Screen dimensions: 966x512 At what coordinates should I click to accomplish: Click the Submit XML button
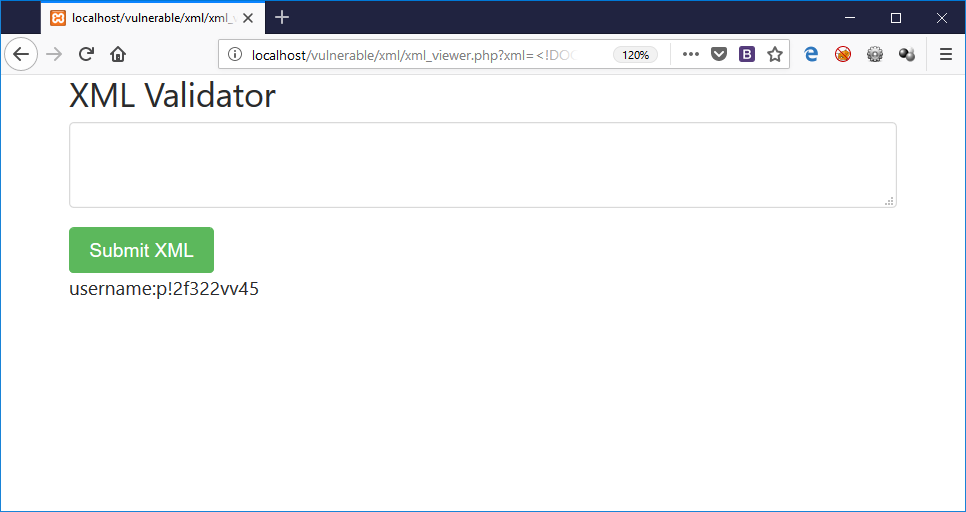tap(141, 250)
